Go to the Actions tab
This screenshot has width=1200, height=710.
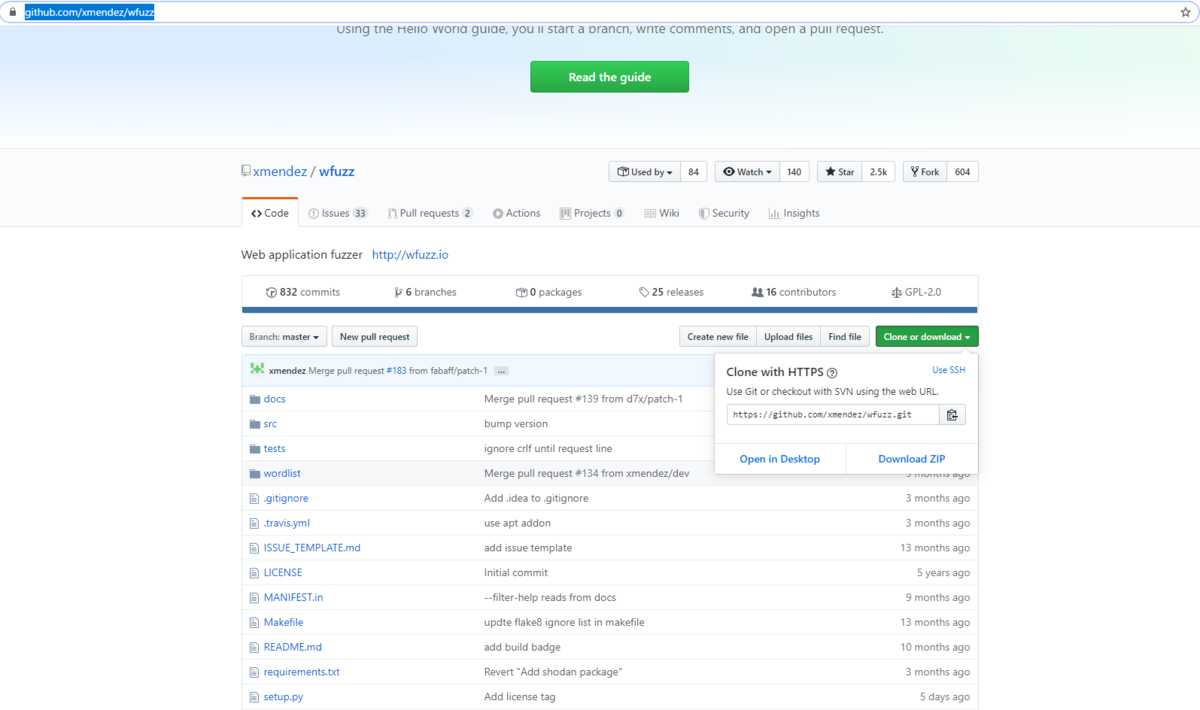click(516, 213)
